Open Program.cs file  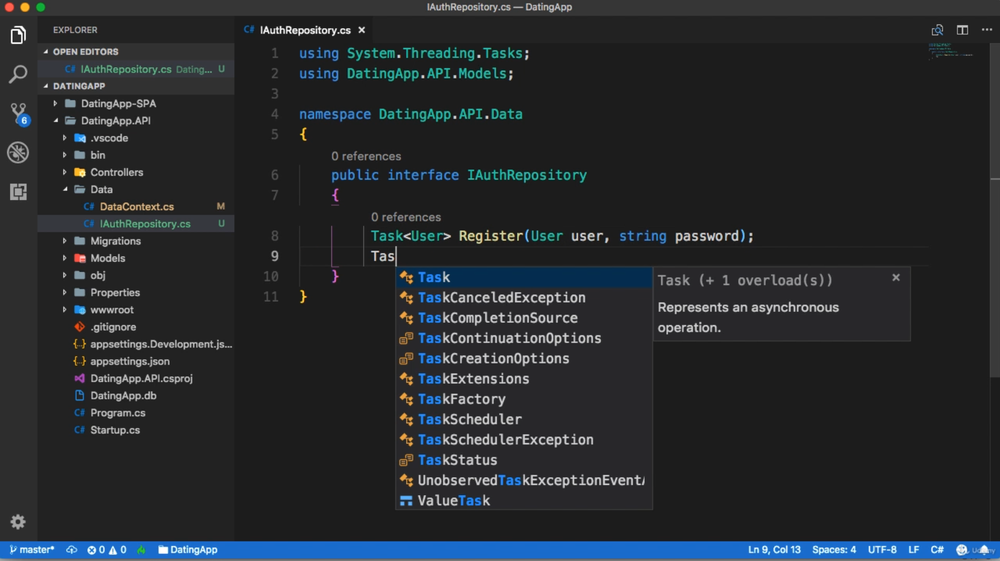tap(136, 413)
